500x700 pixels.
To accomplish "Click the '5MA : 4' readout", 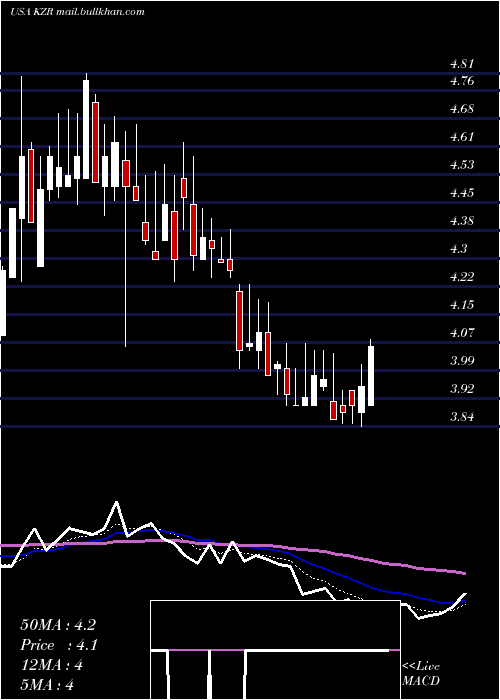I will pos(47,685).
